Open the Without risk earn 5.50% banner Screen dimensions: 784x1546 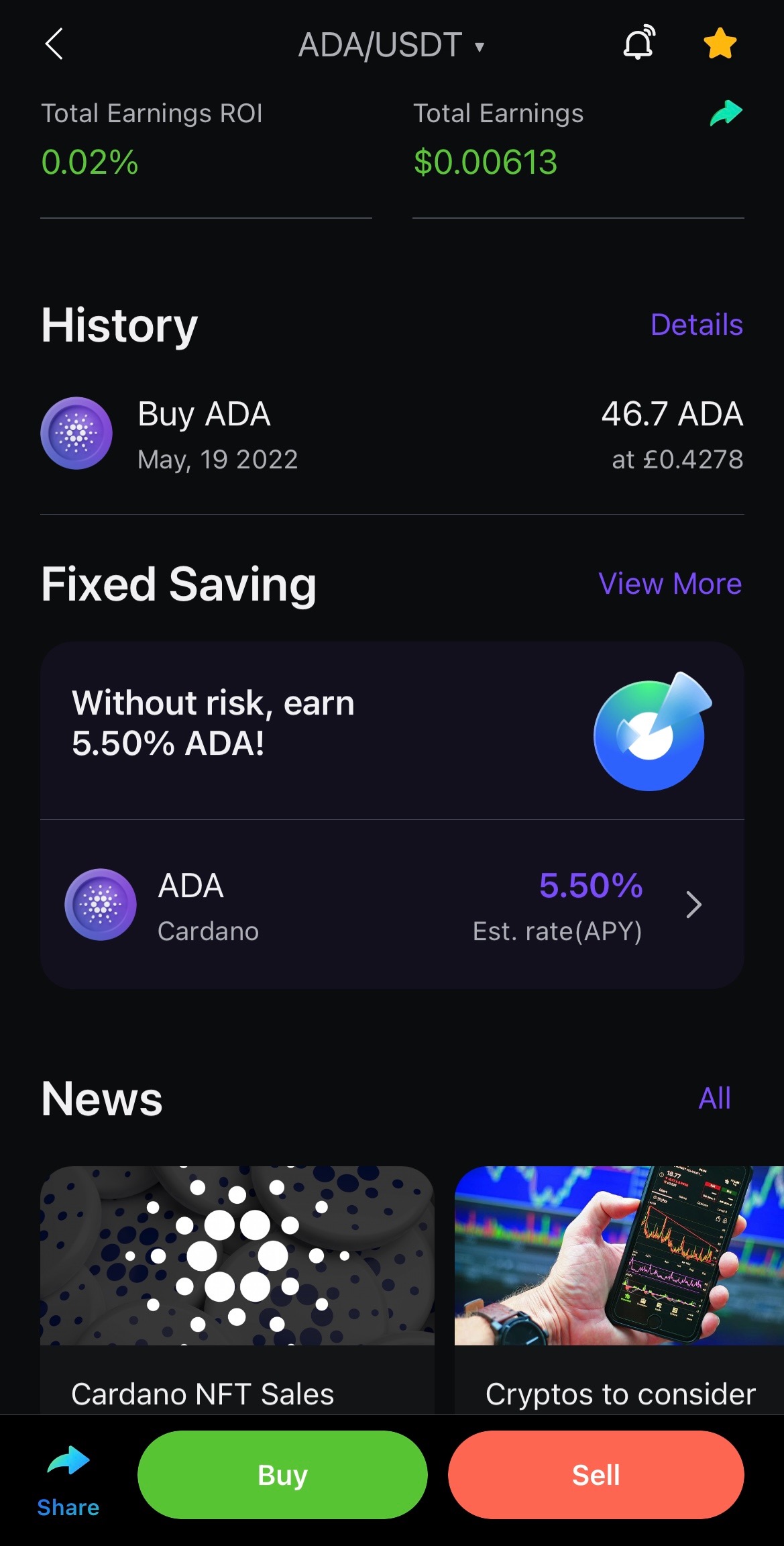click(392, 731)
